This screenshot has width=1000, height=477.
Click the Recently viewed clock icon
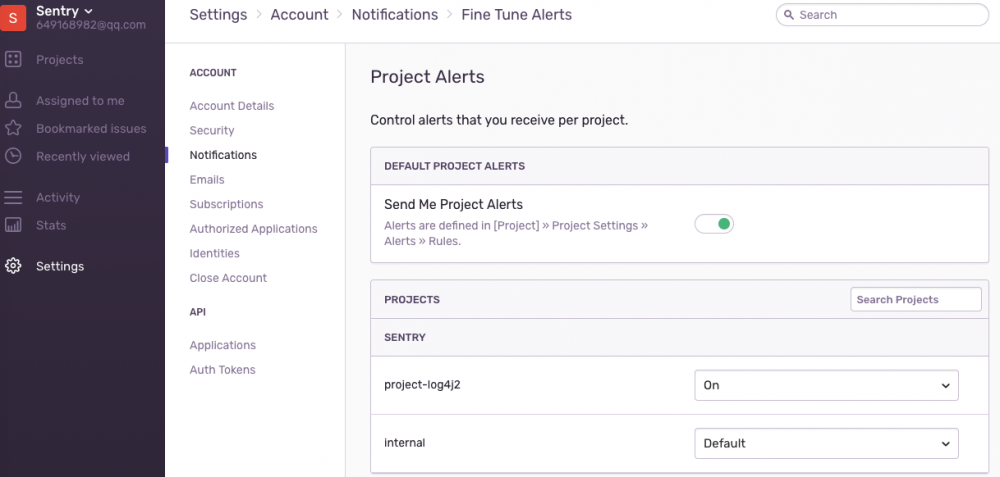point(13,156)
